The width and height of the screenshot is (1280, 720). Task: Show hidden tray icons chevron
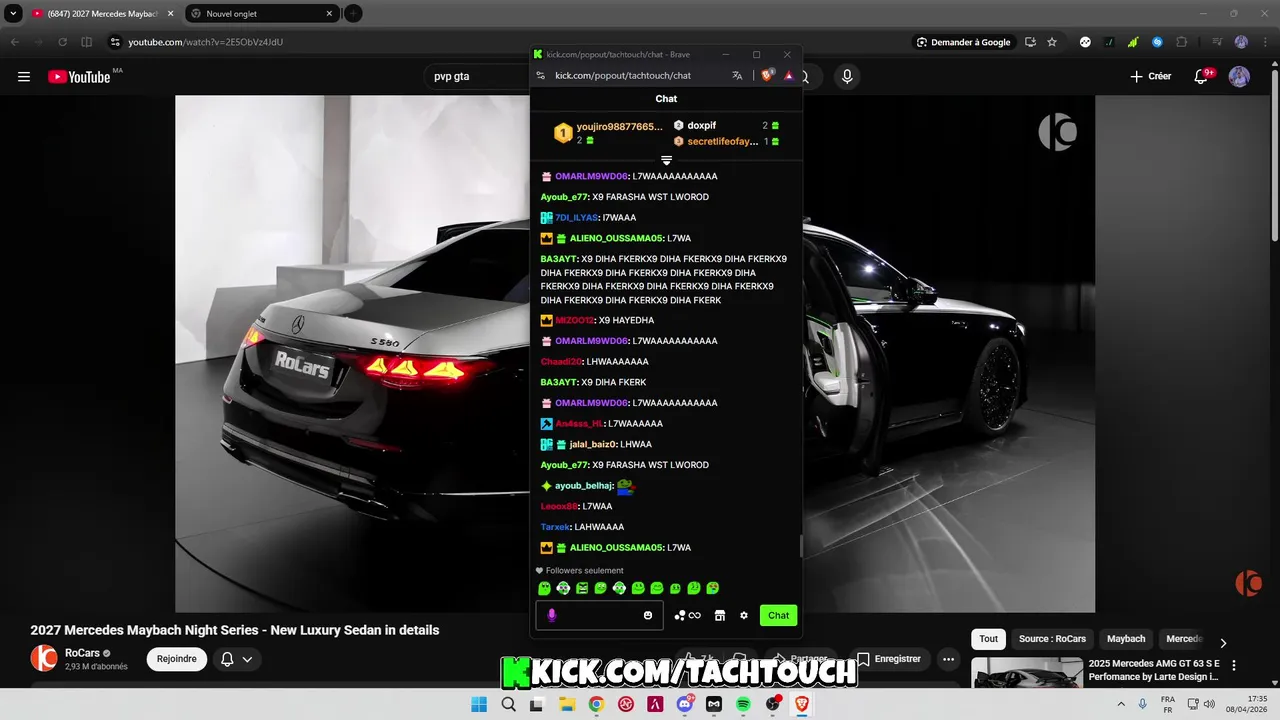pos(1121,704)
